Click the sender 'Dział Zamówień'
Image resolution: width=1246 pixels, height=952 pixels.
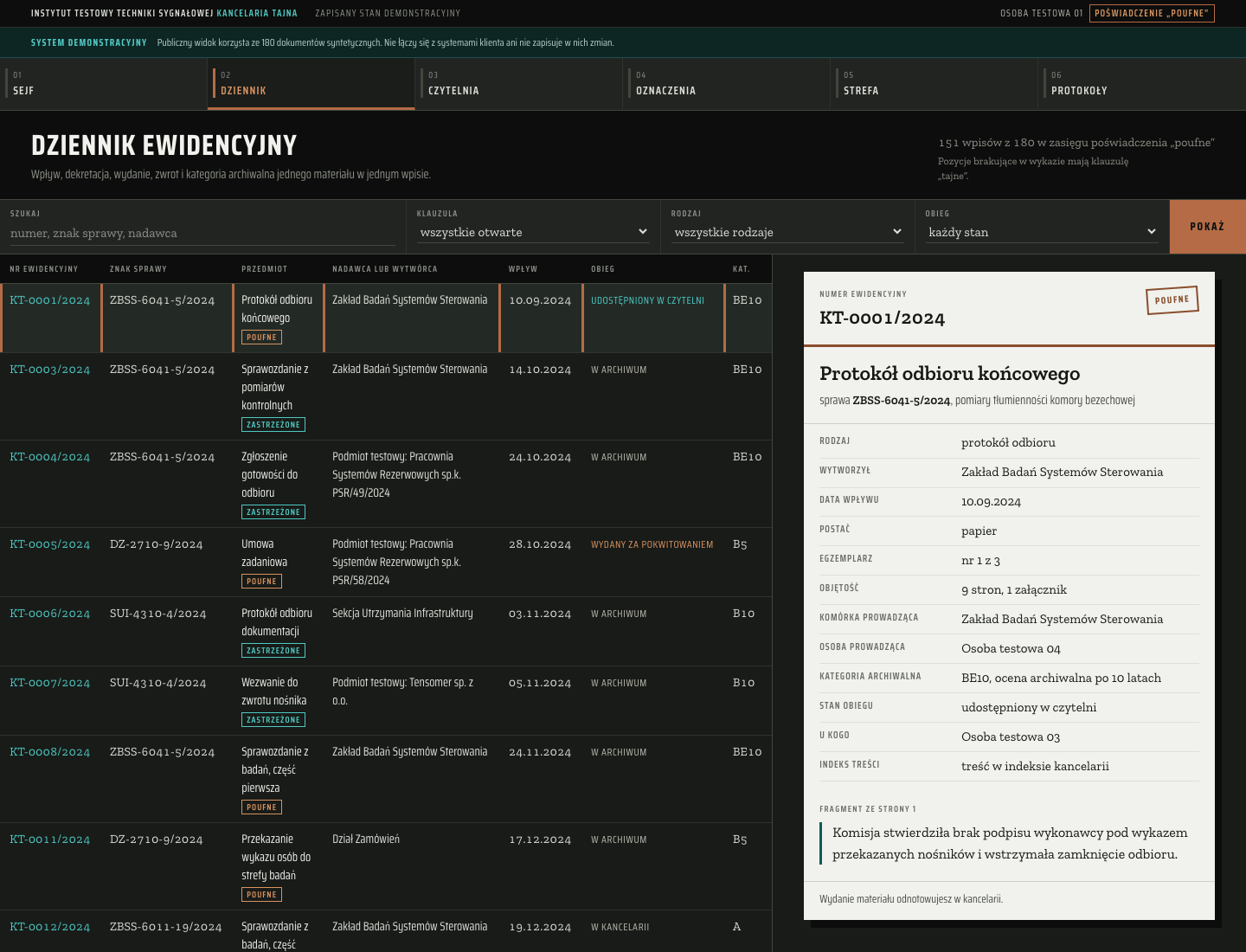click(366, 839)
